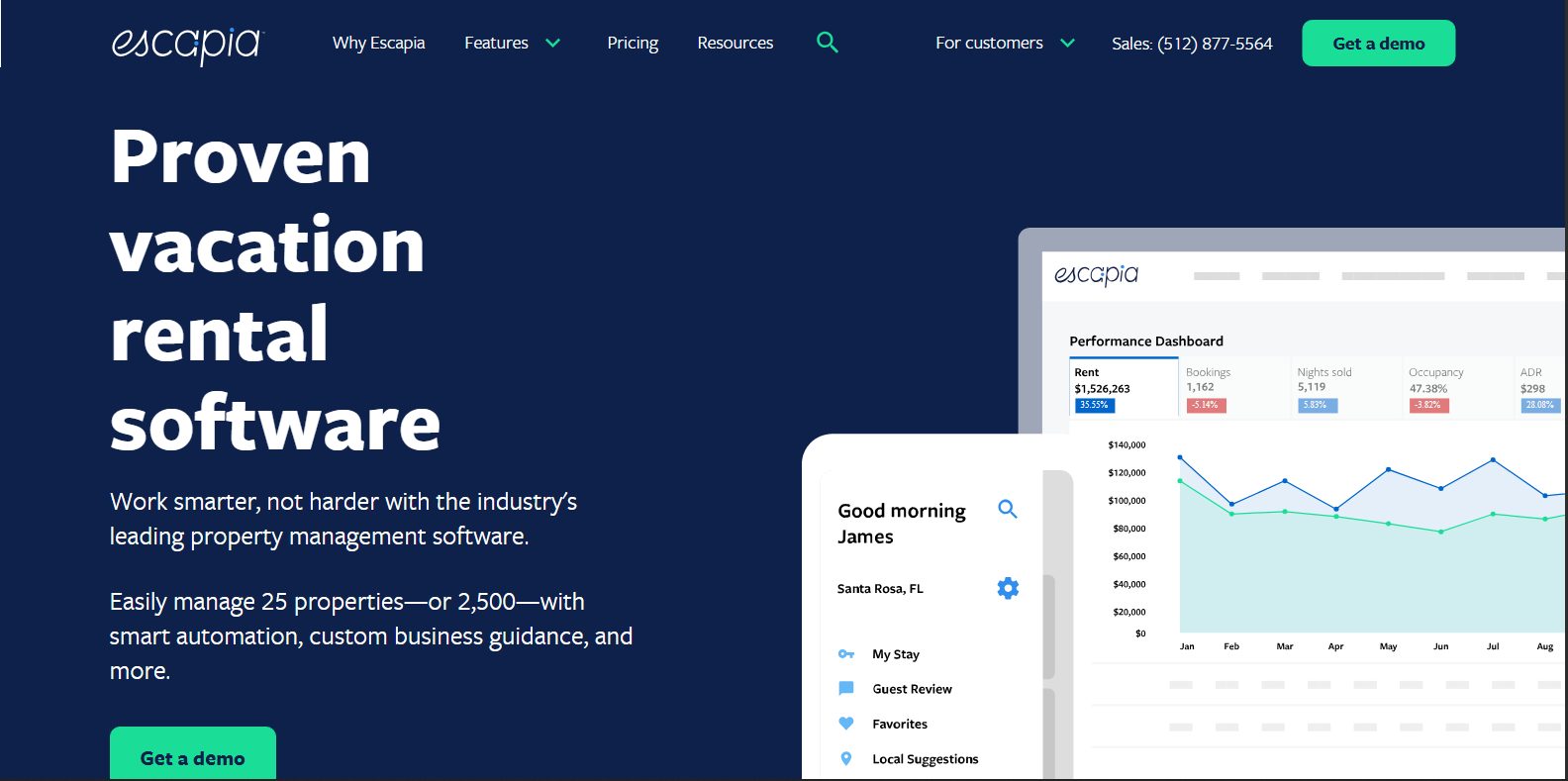This screenshot has height=781, width=1568.
Task: Click the map pin icon for Local Suggestions
Action: point(846,758)
